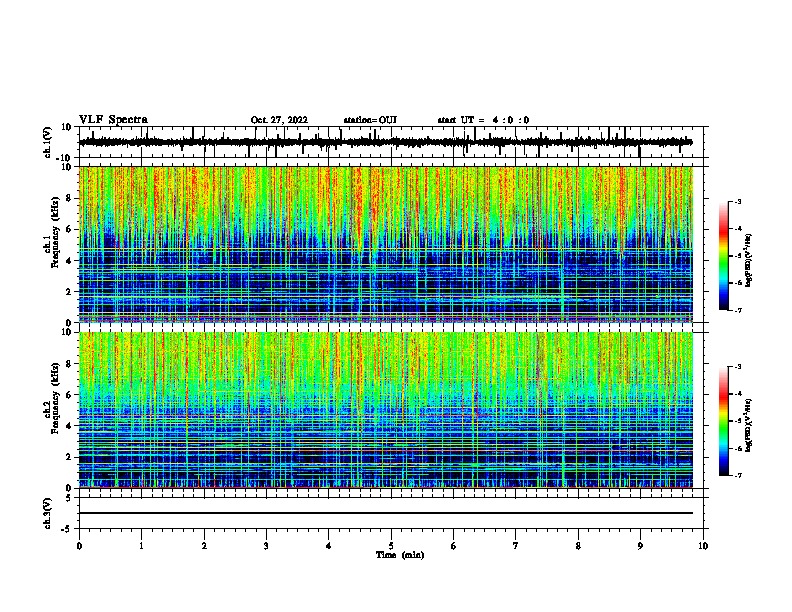This screenshot has width=792, height=612.
Task: Click the 'ch.1(V)' waveform axis label
Action: point(48,142)
